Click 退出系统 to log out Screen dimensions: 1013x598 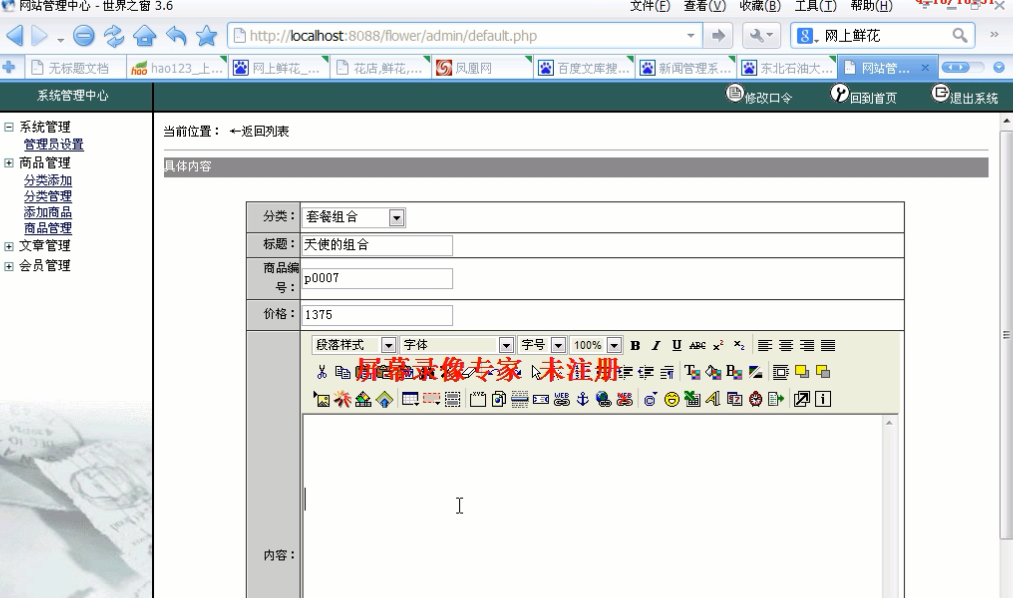[965, 96]
